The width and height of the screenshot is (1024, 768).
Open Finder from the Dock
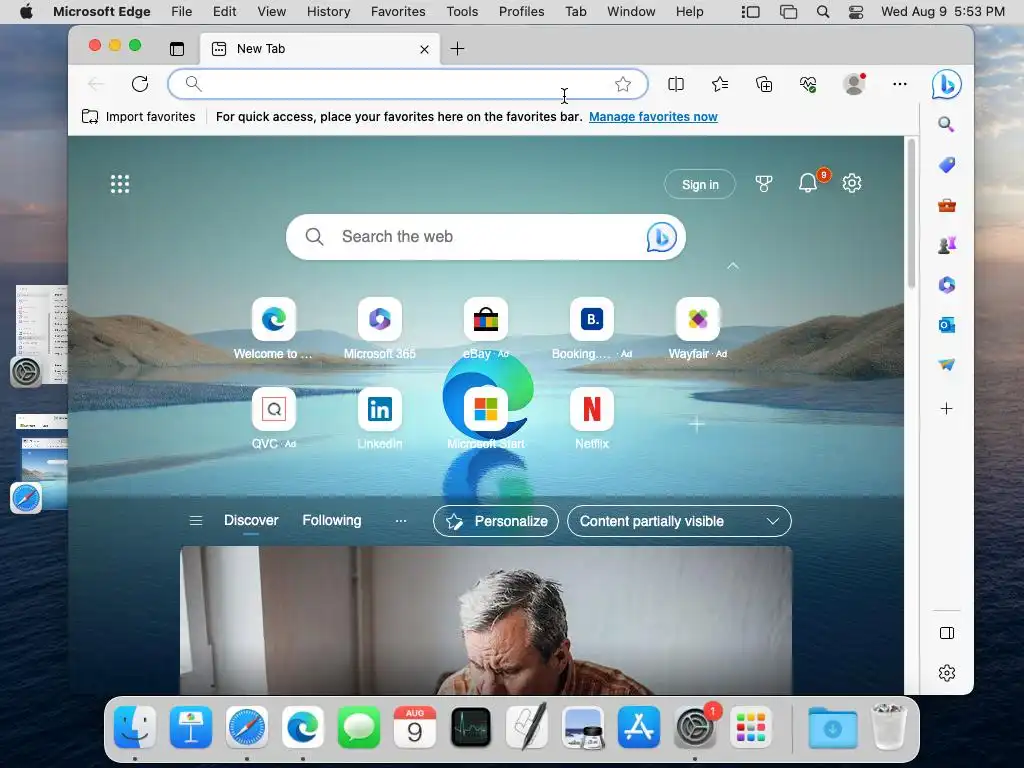point(135,728)
